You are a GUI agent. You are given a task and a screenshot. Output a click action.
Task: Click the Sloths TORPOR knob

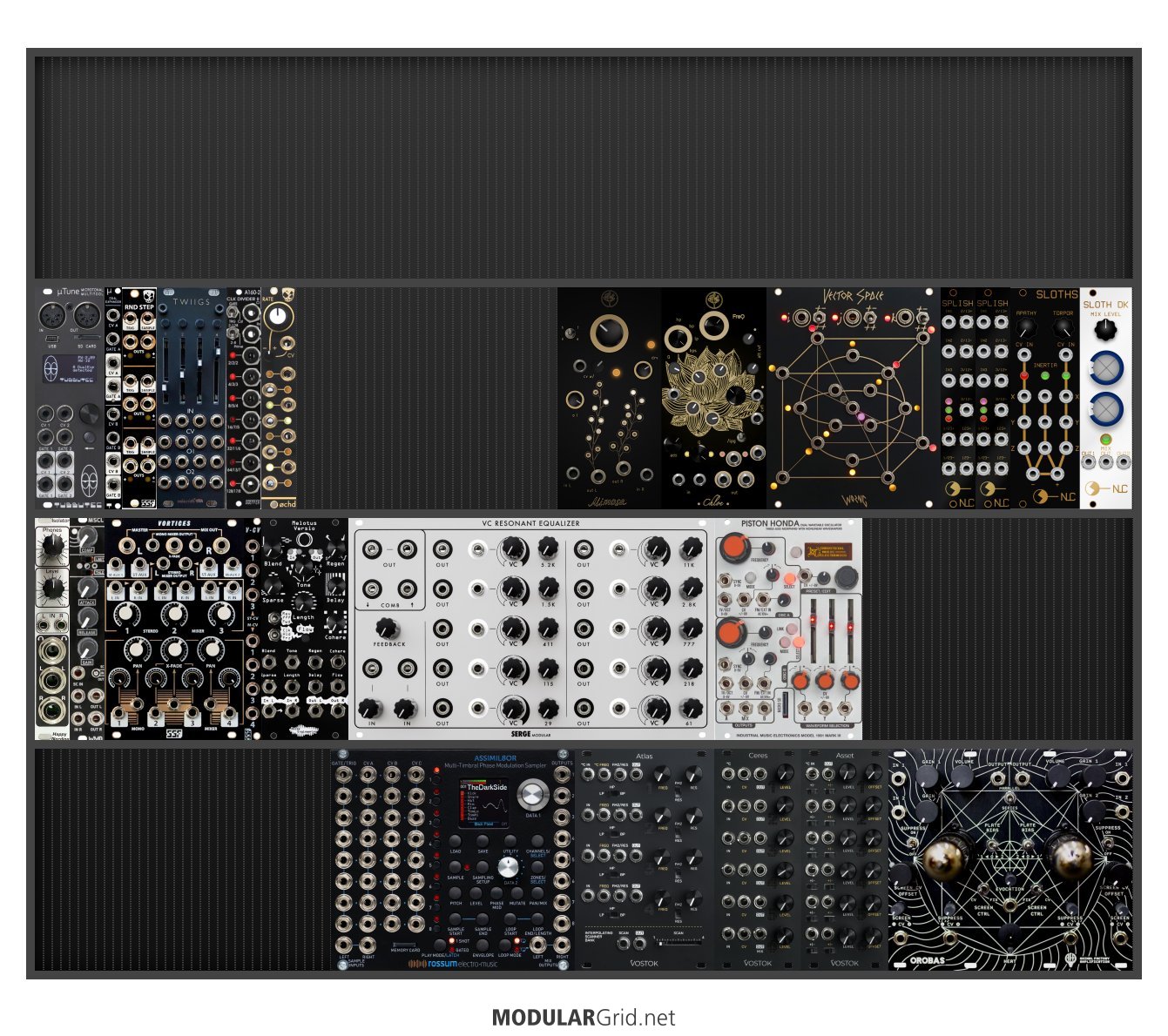click(1063, 329)
